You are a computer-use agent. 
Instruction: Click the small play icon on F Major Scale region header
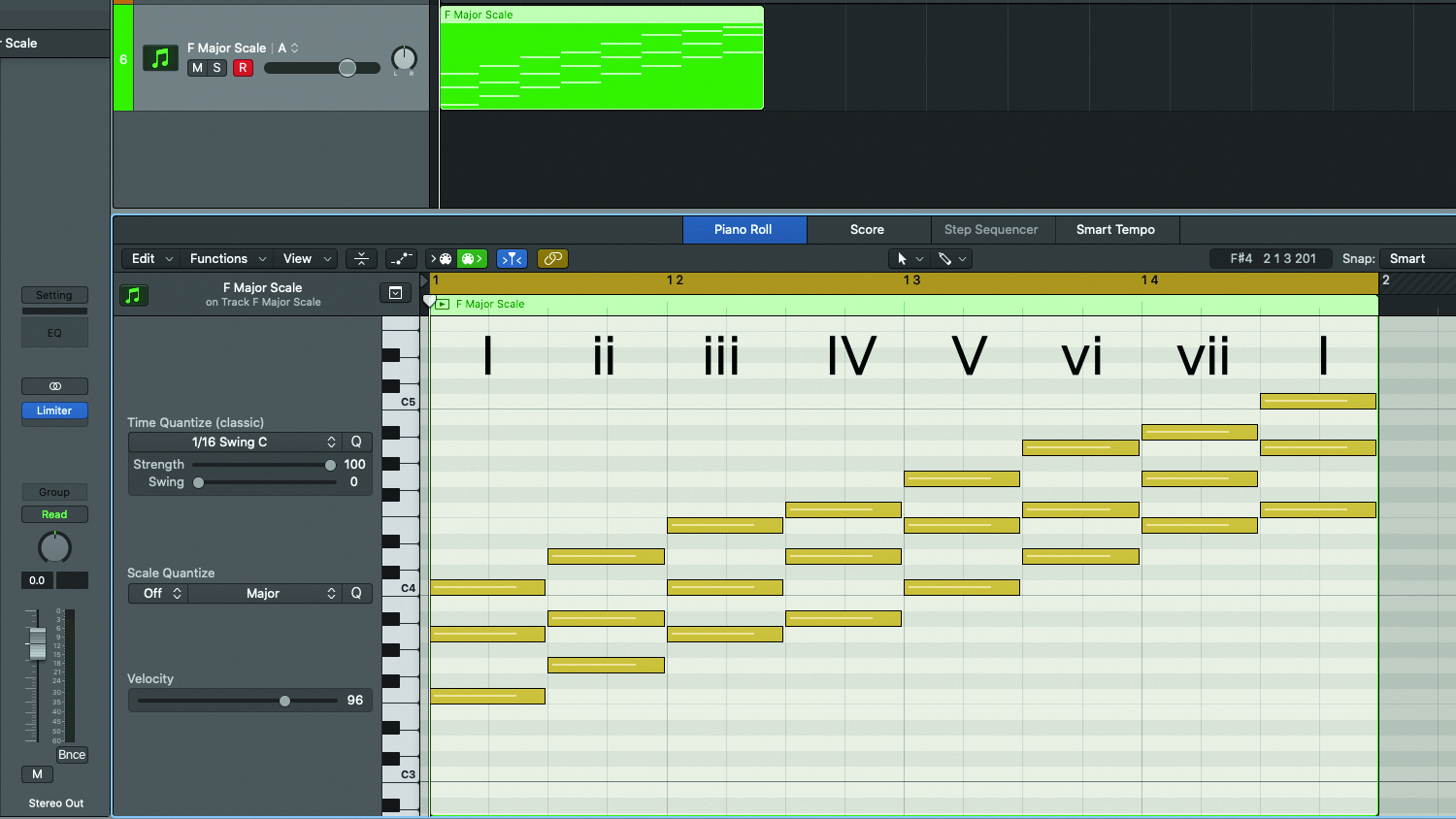point(443,304)
